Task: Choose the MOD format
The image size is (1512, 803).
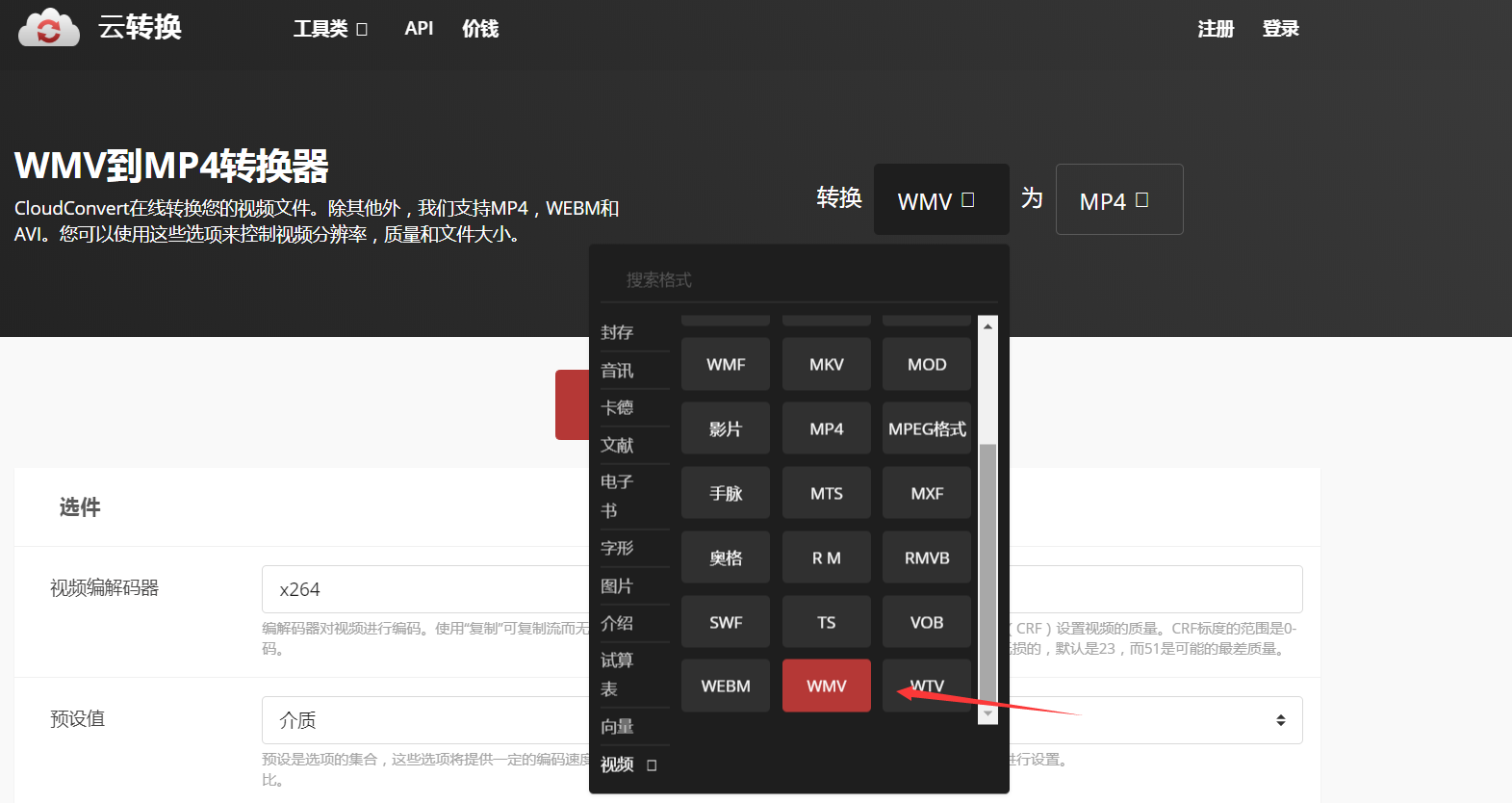Action: pos(927,364)
